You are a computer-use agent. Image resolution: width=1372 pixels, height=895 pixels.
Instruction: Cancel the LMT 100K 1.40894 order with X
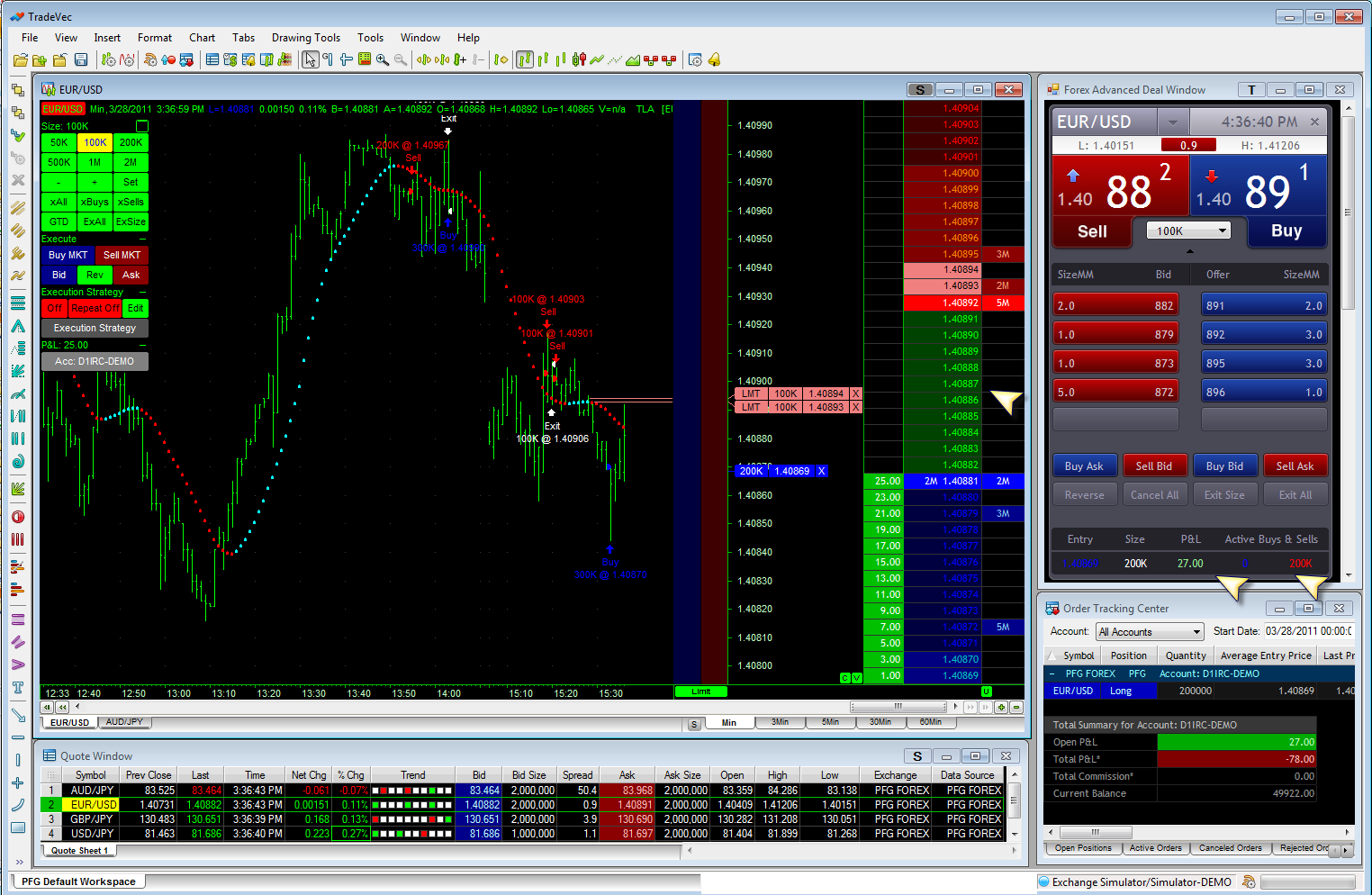point(856,393)
